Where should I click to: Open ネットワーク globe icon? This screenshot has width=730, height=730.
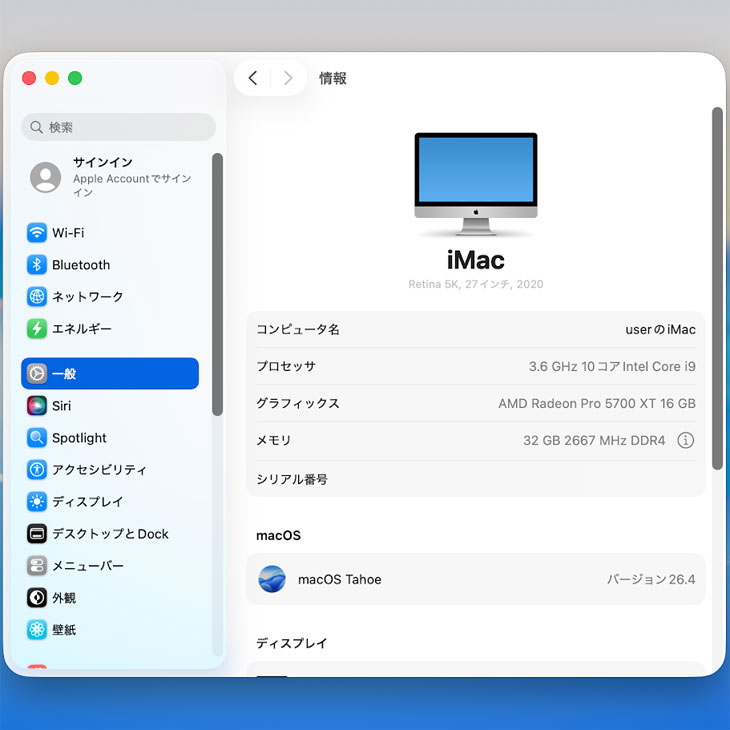click(37, 297)
